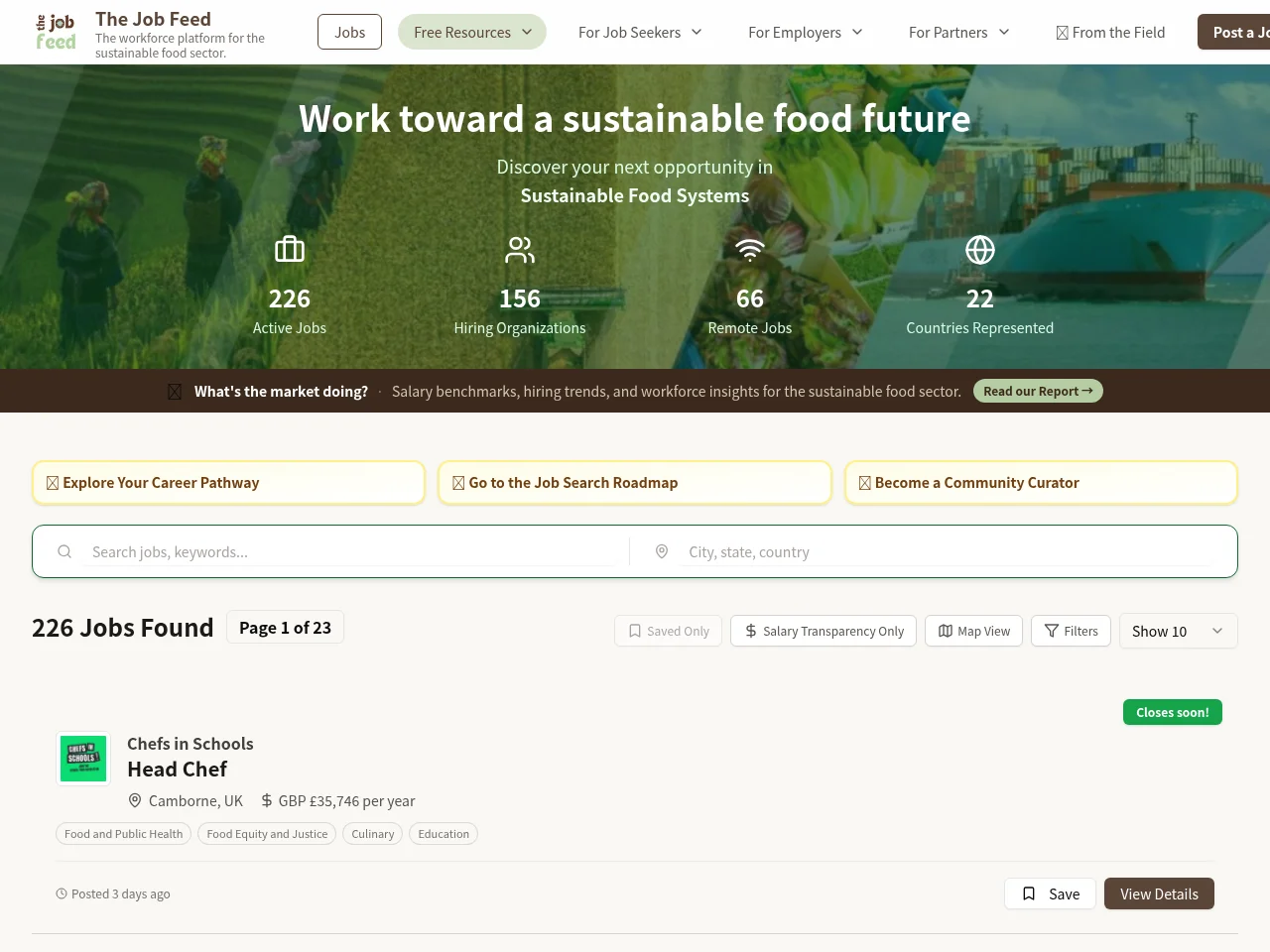
Task: Click the people icon above Hiring Organizations
Action: pyautogui.click(x=520, y=249)
